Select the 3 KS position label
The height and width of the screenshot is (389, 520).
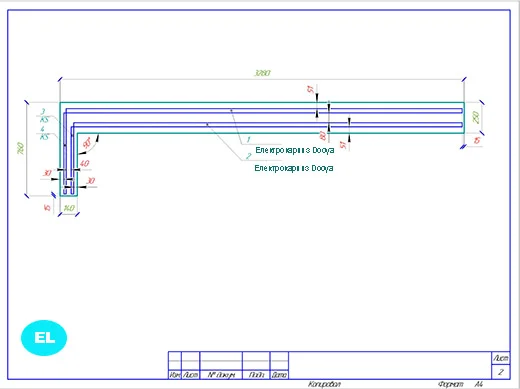(44, 115)
